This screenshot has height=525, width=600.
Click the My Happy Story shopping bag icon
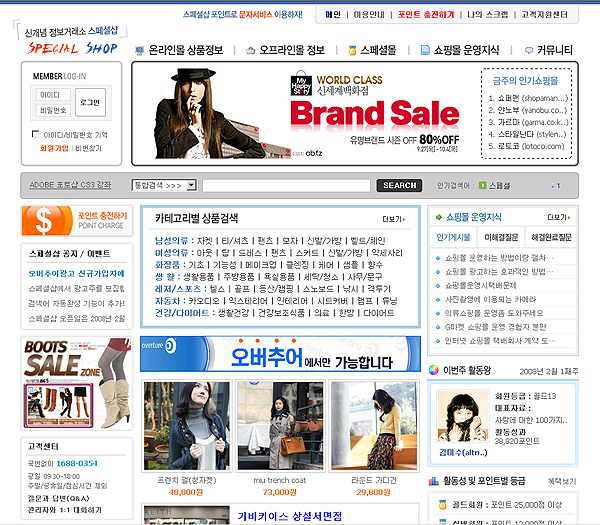[x=301, y=83]
